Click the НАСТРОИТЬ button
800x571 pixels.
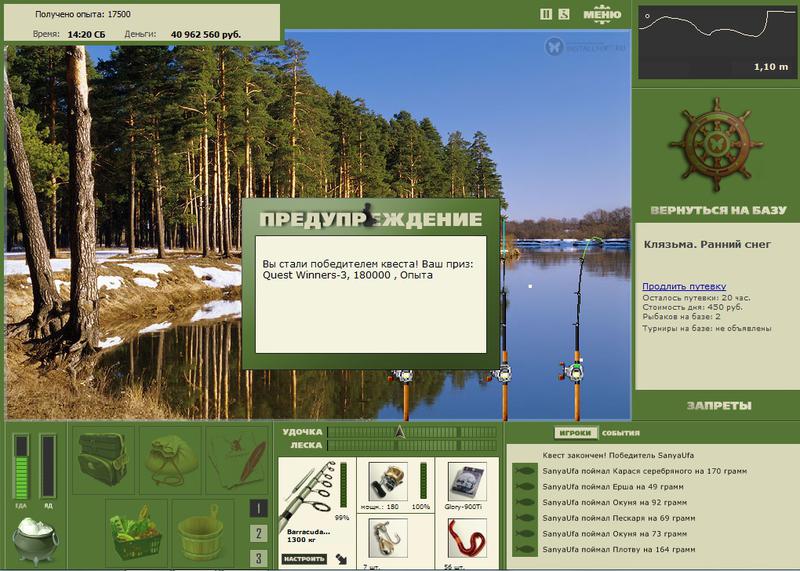[304, 559]
